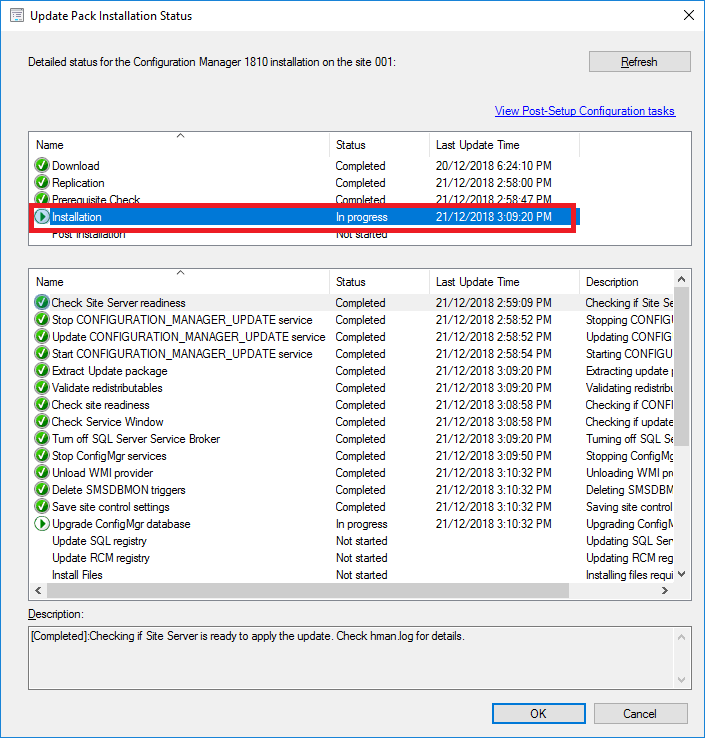Click scroll right arrow of the steps list
This screenshot has height=738, width=705.
[665, 590]
